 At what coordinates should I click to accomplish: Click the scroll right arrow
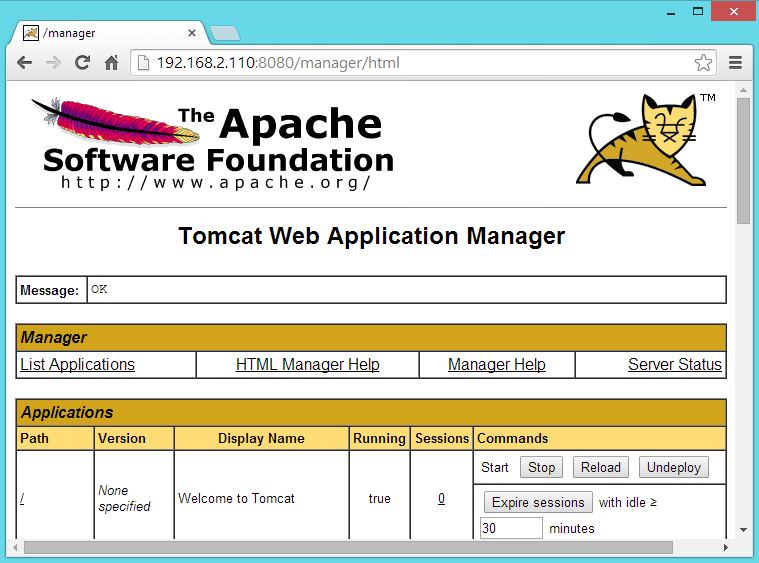(725, 548)
